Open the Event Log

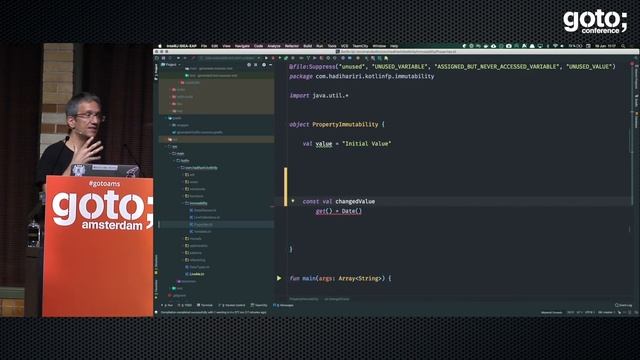click(x=623, y=305)
